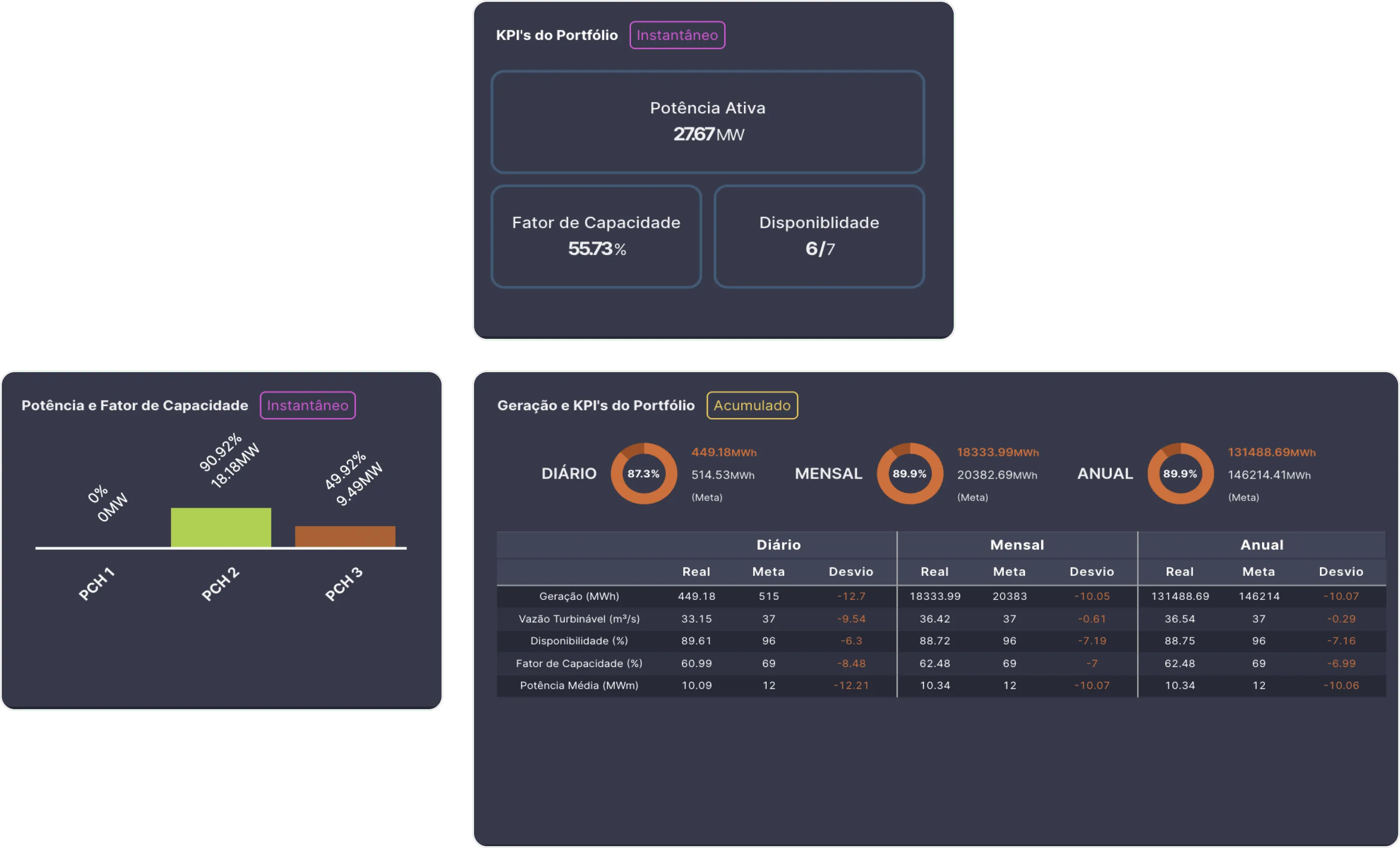Click the PCH 1 axis label
The height and width of the screenshot is (848, 1400).
click(97, 584)
